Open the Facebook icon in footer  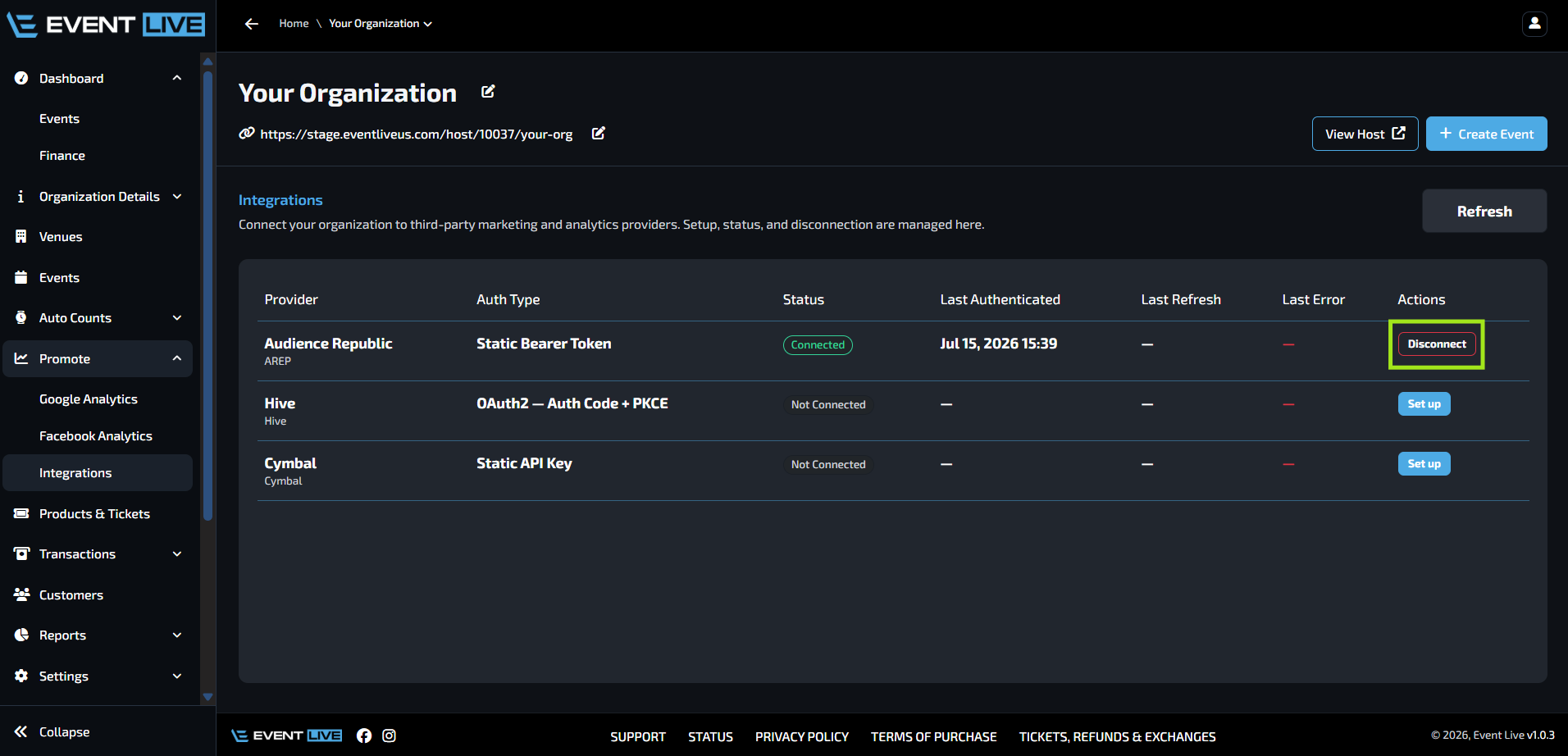[x=364, y=736]
